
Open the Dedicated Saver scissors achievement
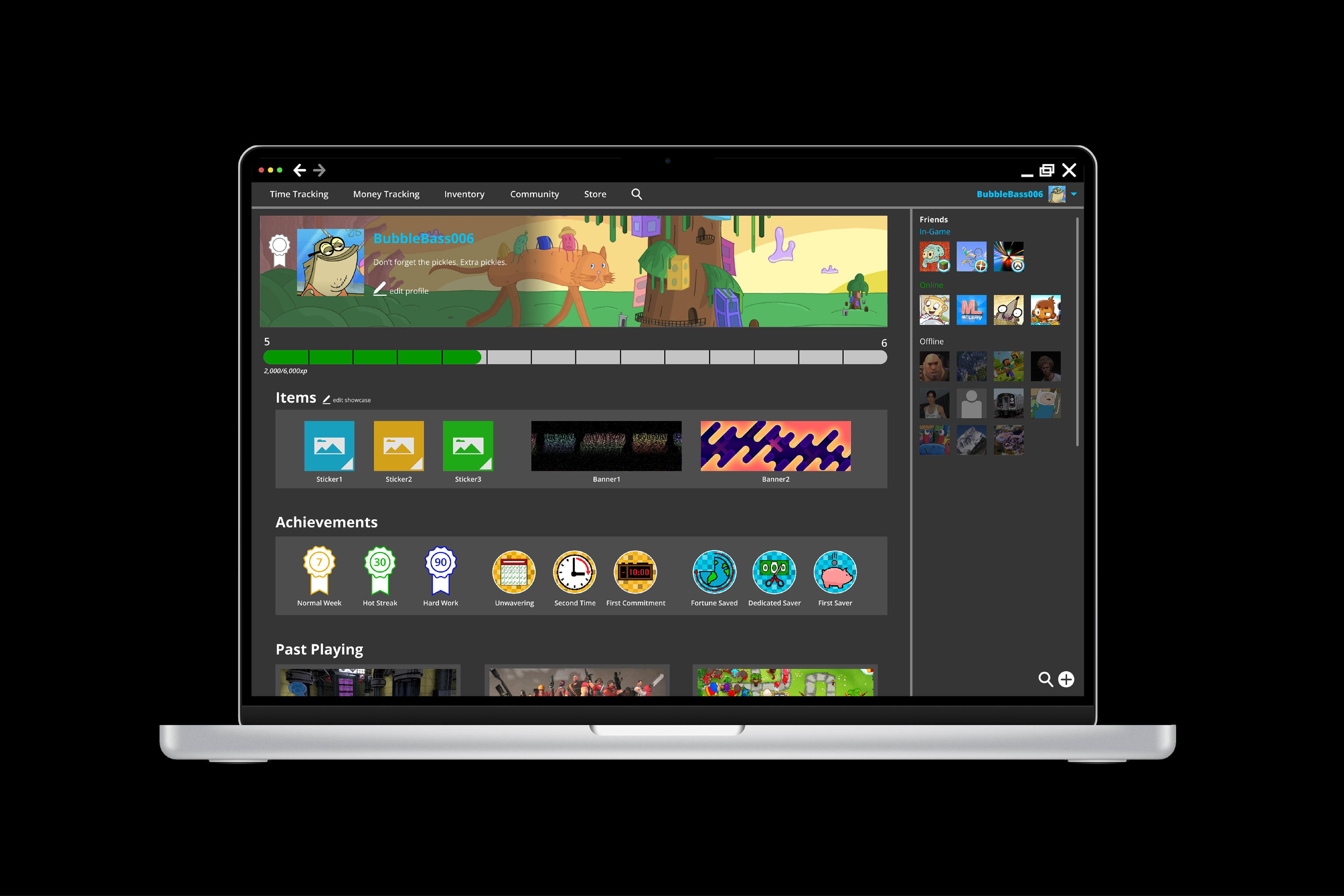(x=774, y=572)
